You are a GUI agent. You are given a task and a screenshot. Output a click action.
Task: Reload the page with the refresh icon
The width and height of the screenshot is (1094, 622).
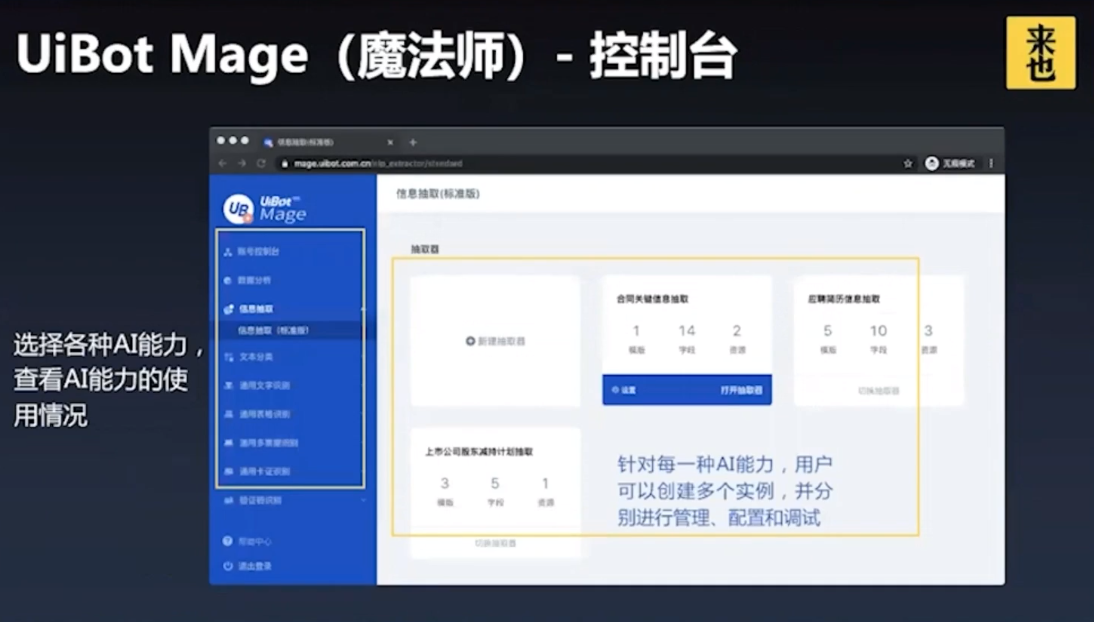point(261,163)
